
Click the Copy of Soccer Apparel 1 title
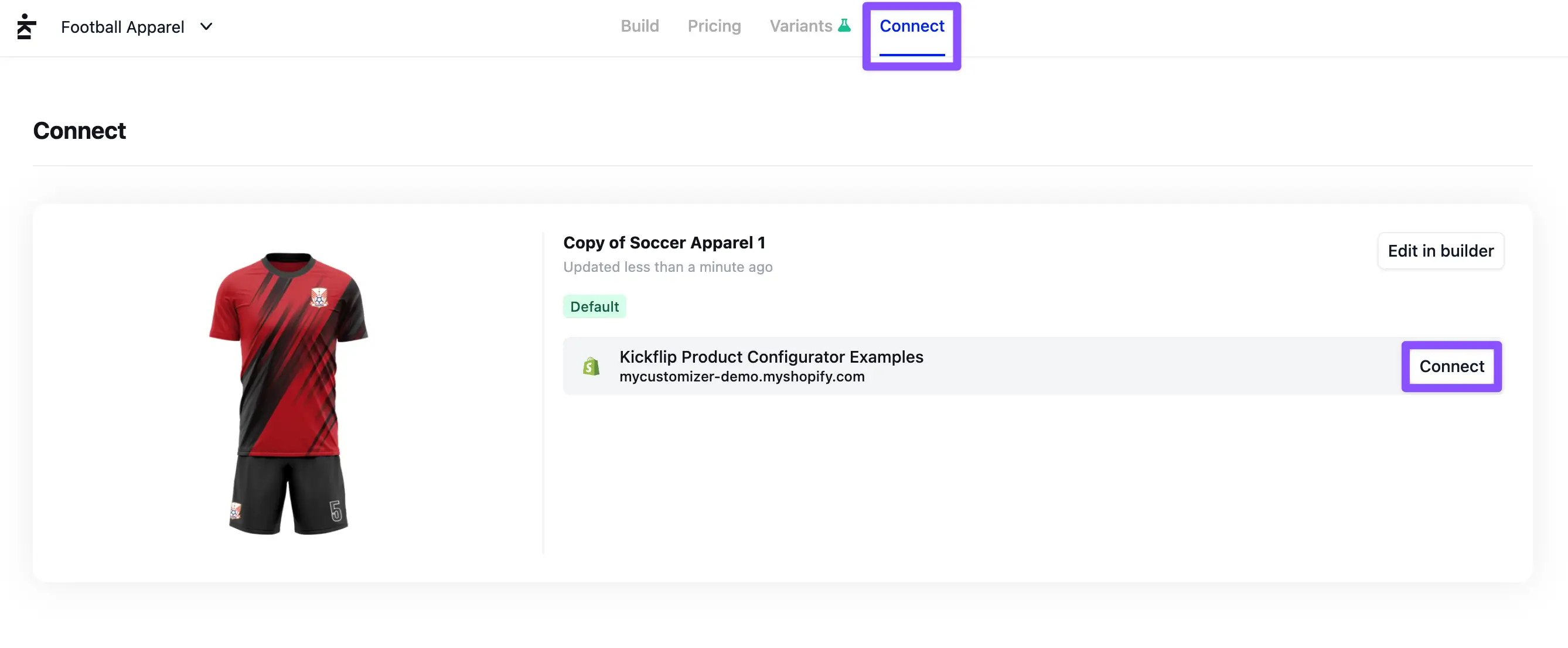[x=664, y=243]
